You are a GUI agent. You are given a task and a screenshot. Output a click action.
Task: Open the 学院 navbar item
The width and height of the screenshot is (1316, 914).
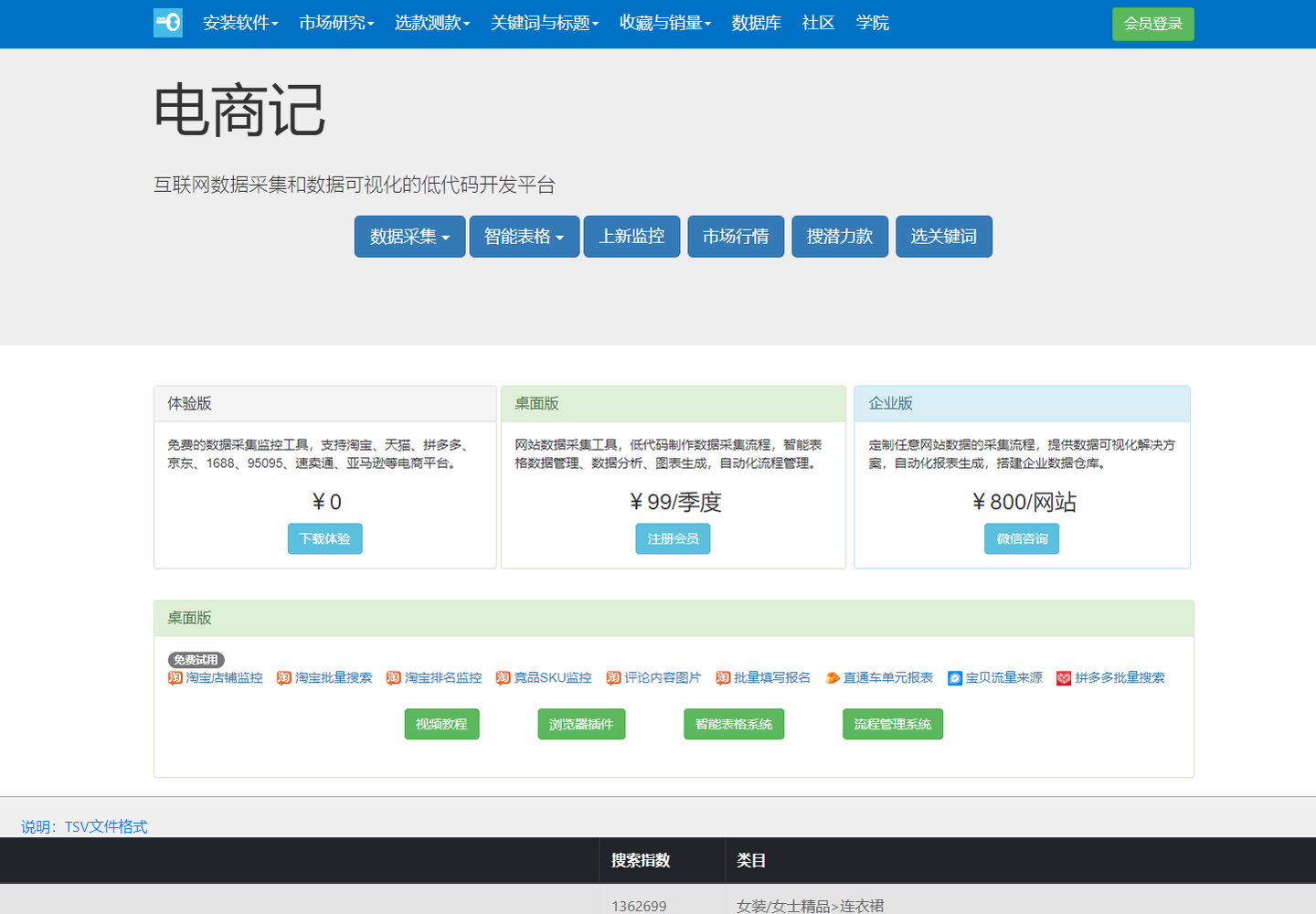pyautogui.click(x=873, y=23)
